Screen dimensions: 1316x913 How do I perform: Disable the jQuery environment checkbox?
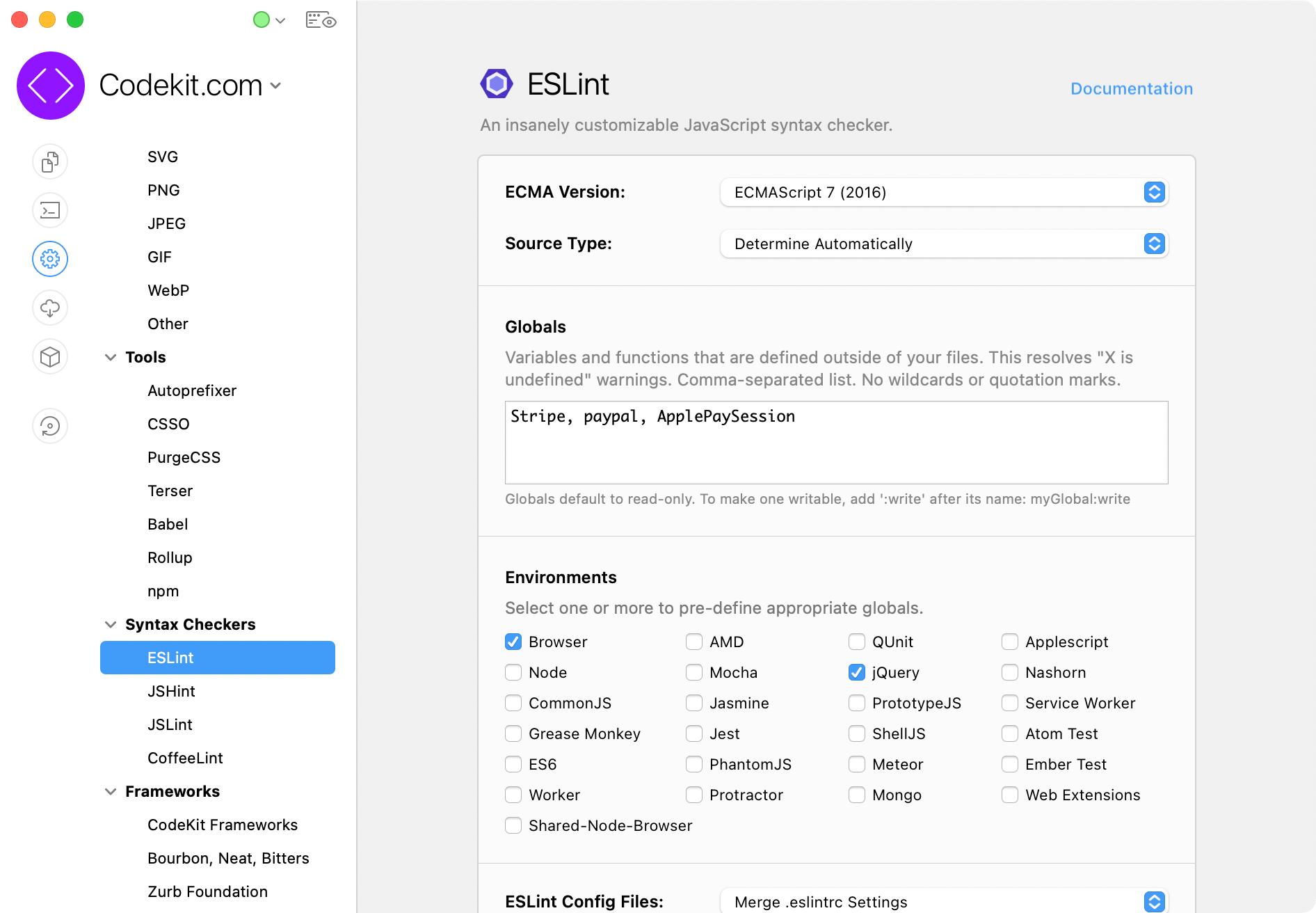pos(857,672)
